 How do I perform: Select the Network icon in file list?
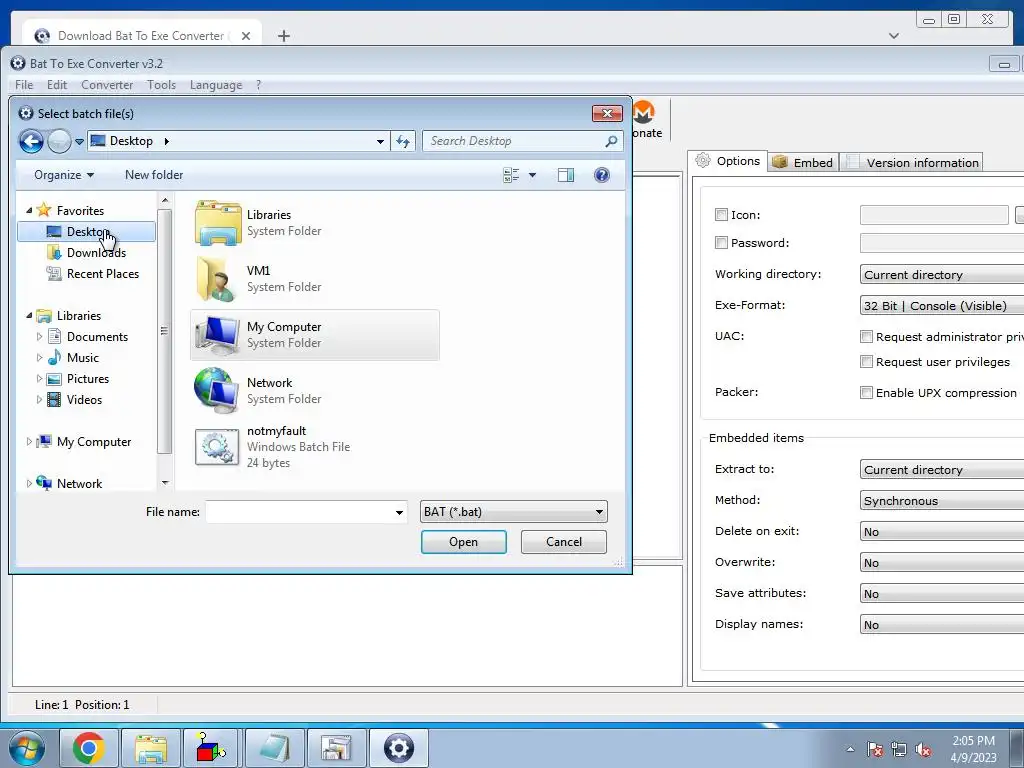(x=216, y=391)
